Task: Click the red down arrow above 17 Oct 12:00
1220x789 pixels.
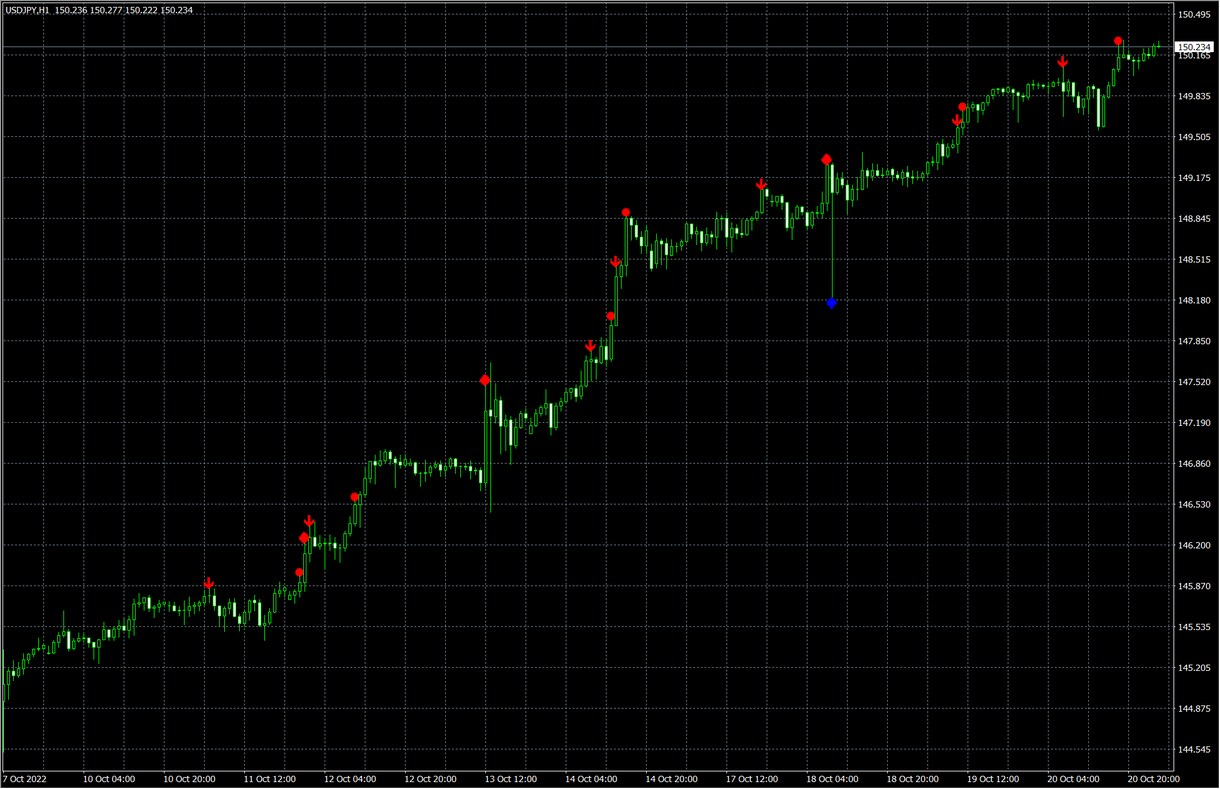Action: pos(761,184)
